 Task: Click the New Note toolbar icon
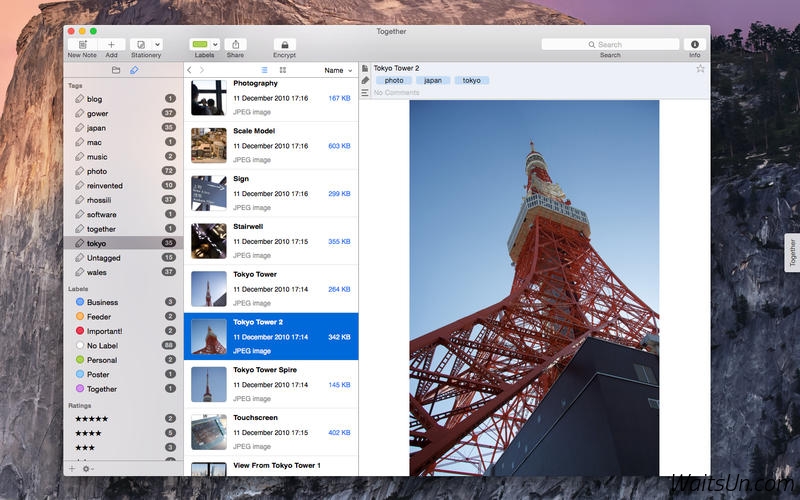pyautogui.click(x=83, y=44)
